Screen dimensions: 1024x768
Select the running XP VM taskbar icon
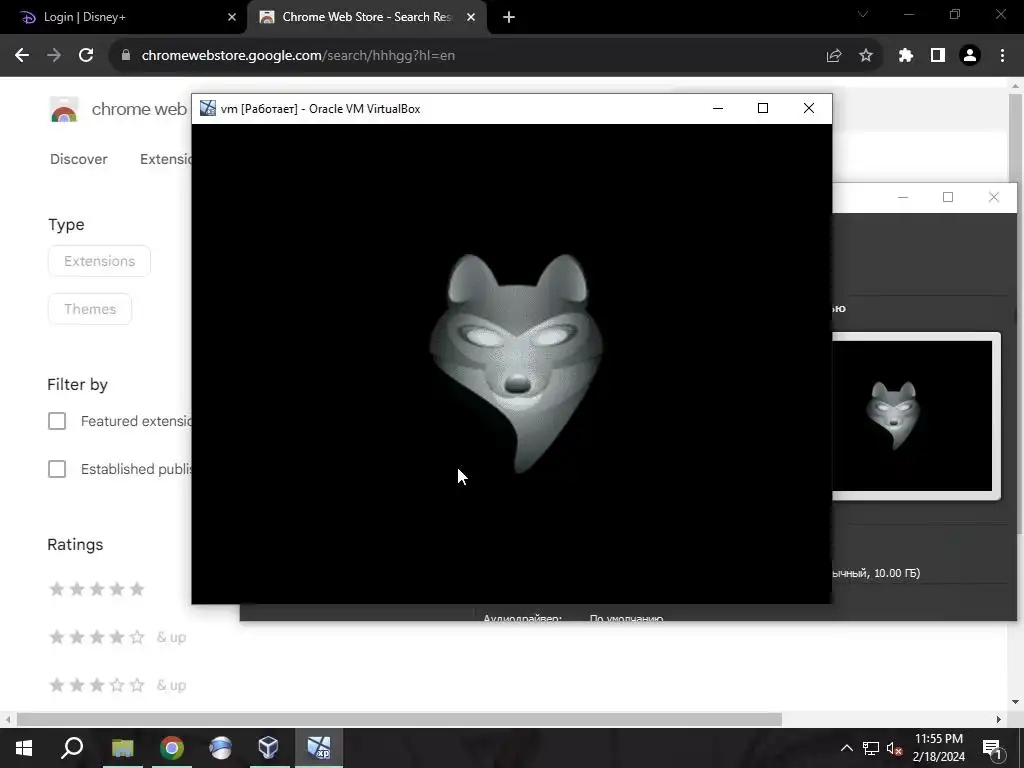[319, 748]
